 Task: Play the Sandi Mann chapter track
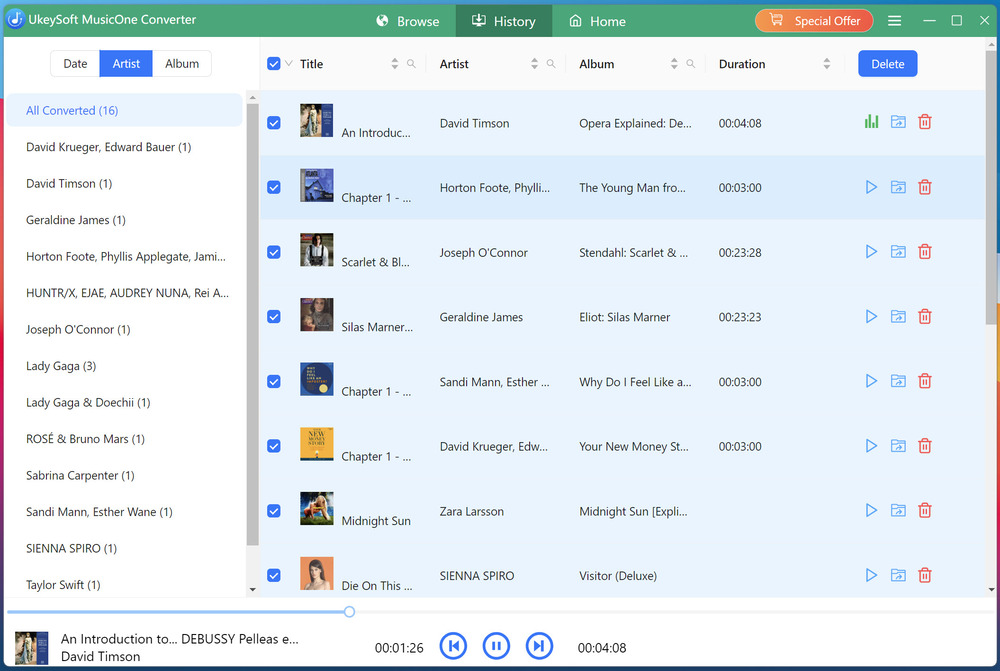[871, 381]
